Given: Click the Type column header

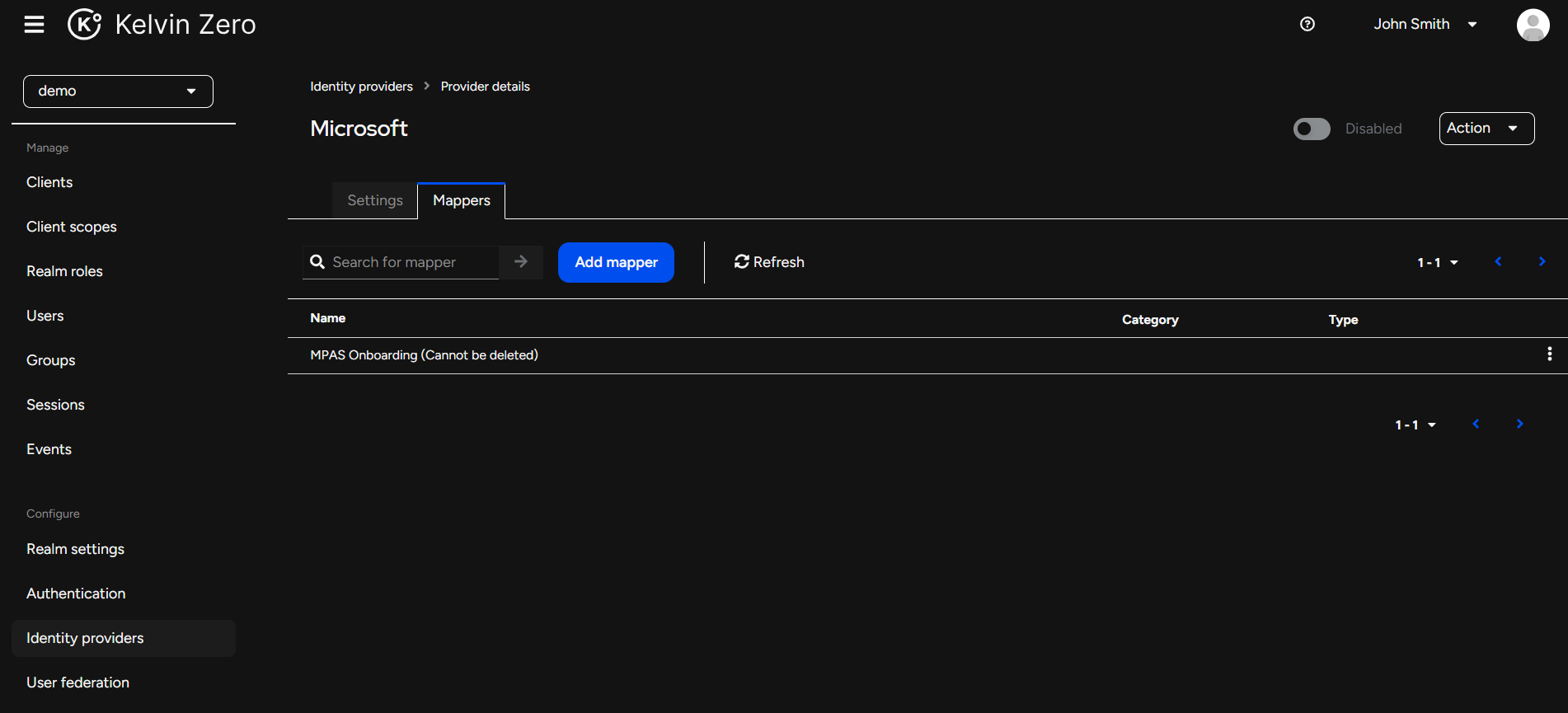Looking at the screenshot, I should [1343, 320].
